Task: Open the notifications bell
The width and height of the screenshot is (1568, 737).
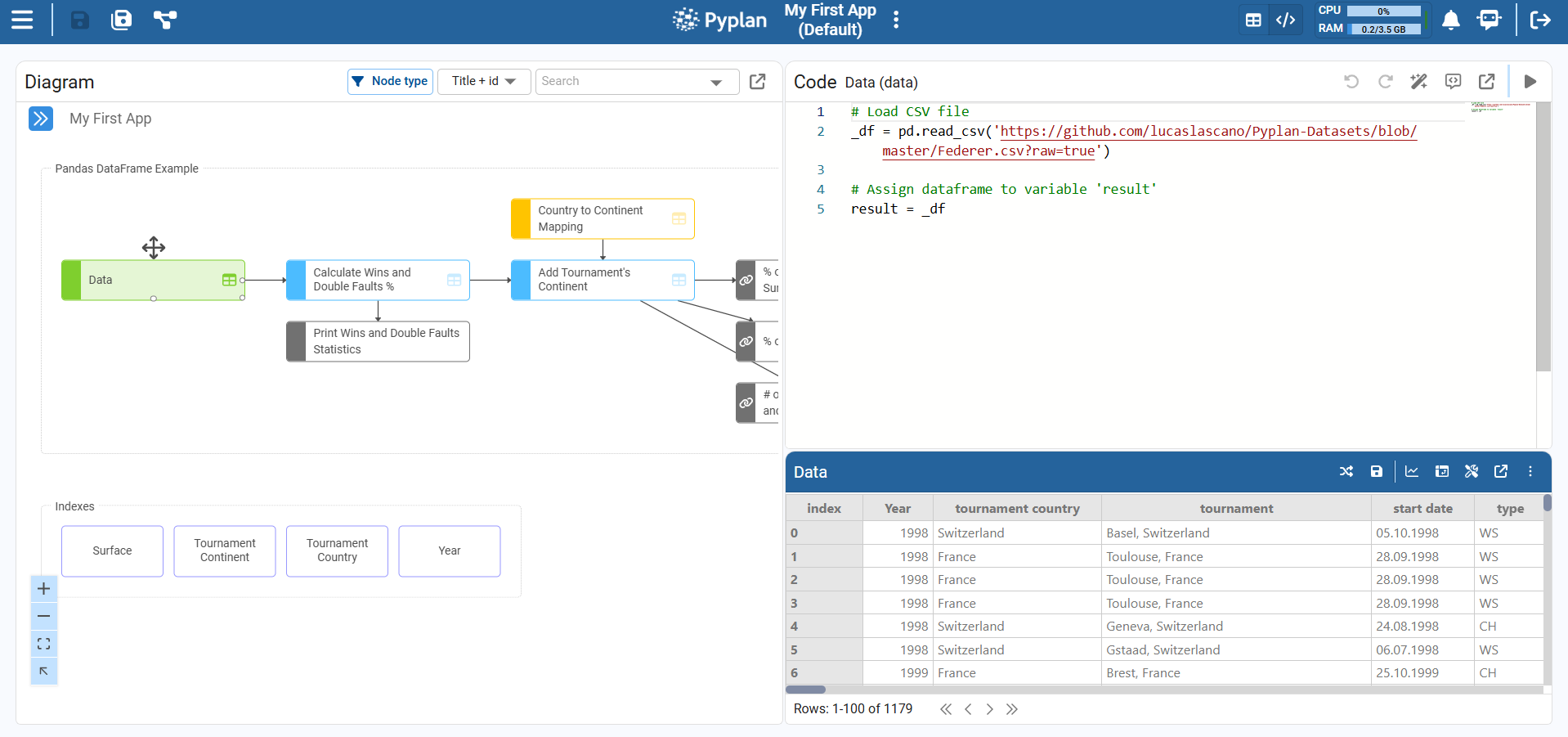Action: point(1451,20)
